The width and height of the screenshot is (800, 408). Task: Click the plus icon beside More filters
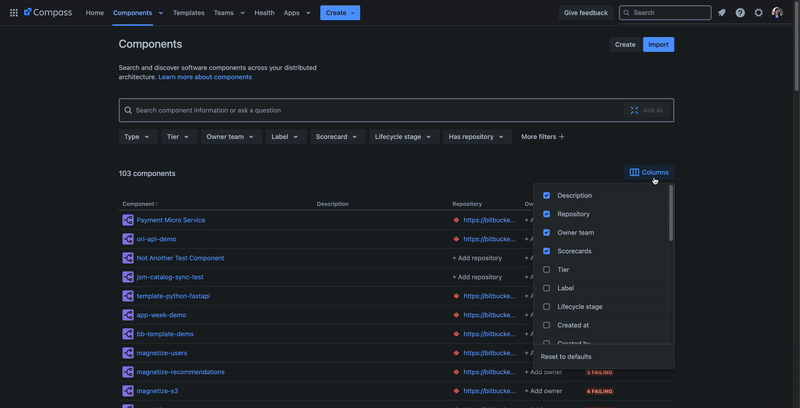(562, 137)
